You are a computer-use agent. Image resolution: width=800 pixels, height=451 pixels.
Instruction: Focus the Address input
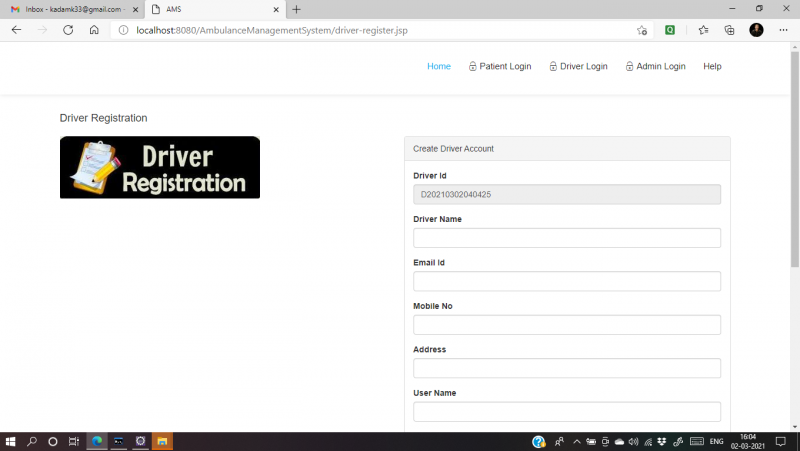point(567,368)
